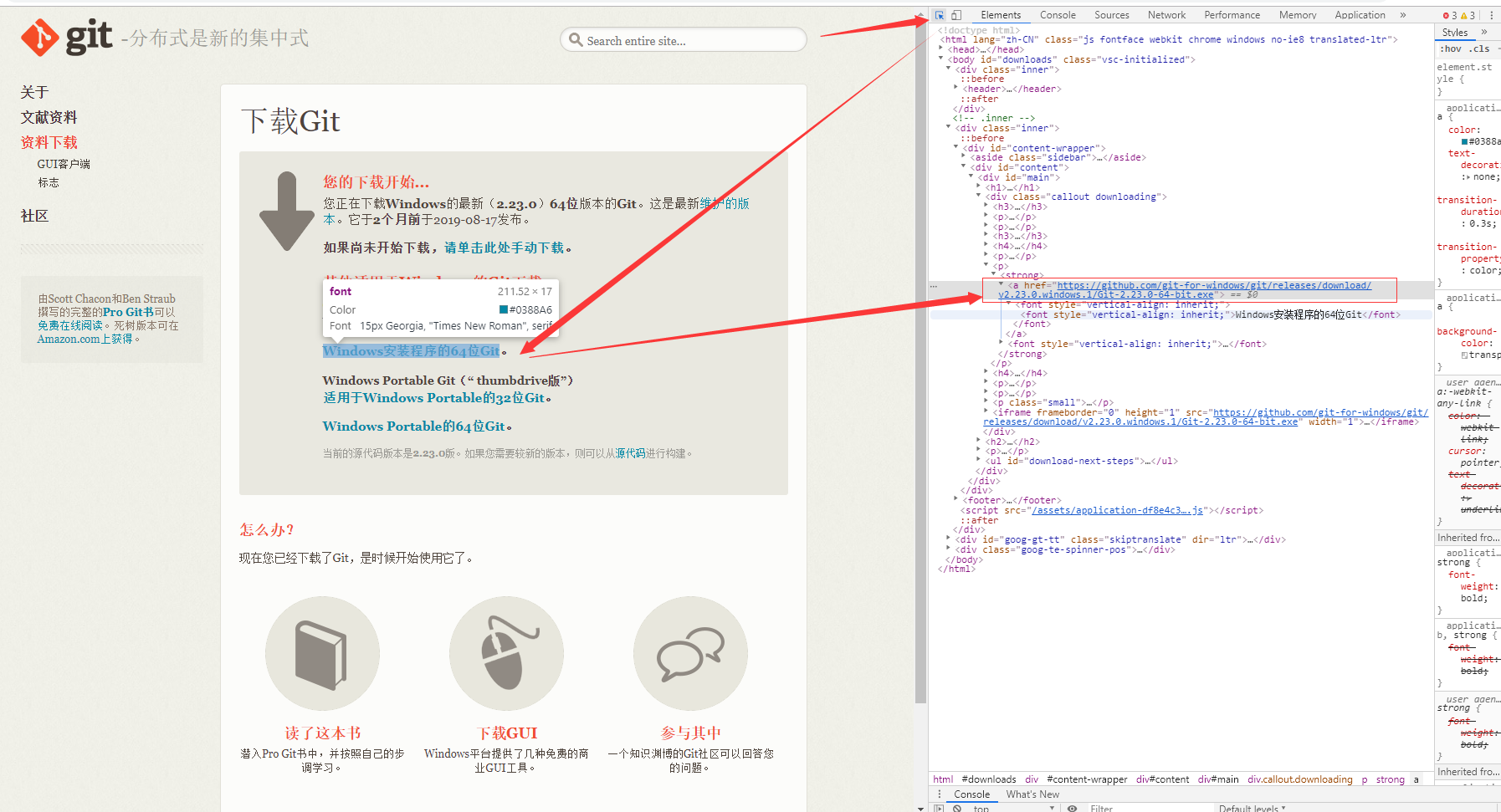Click the 文献资料 sidebar link
The height and width of the screenshot is (812, 1501).
click(x=49, y=117)
